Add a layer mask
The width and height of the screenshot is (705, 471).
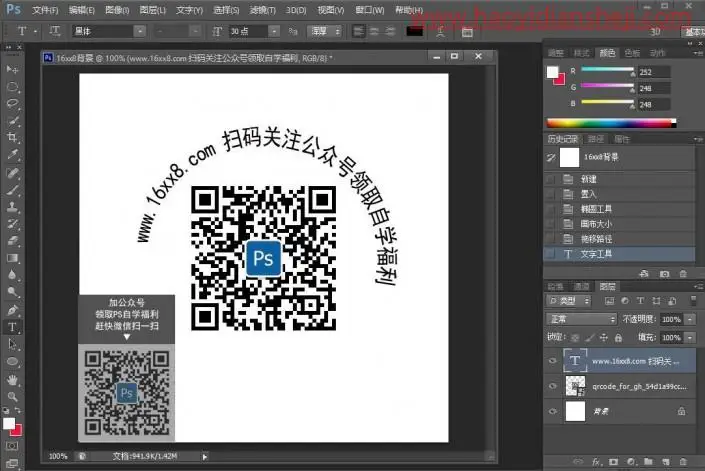(x=613, y=462)
